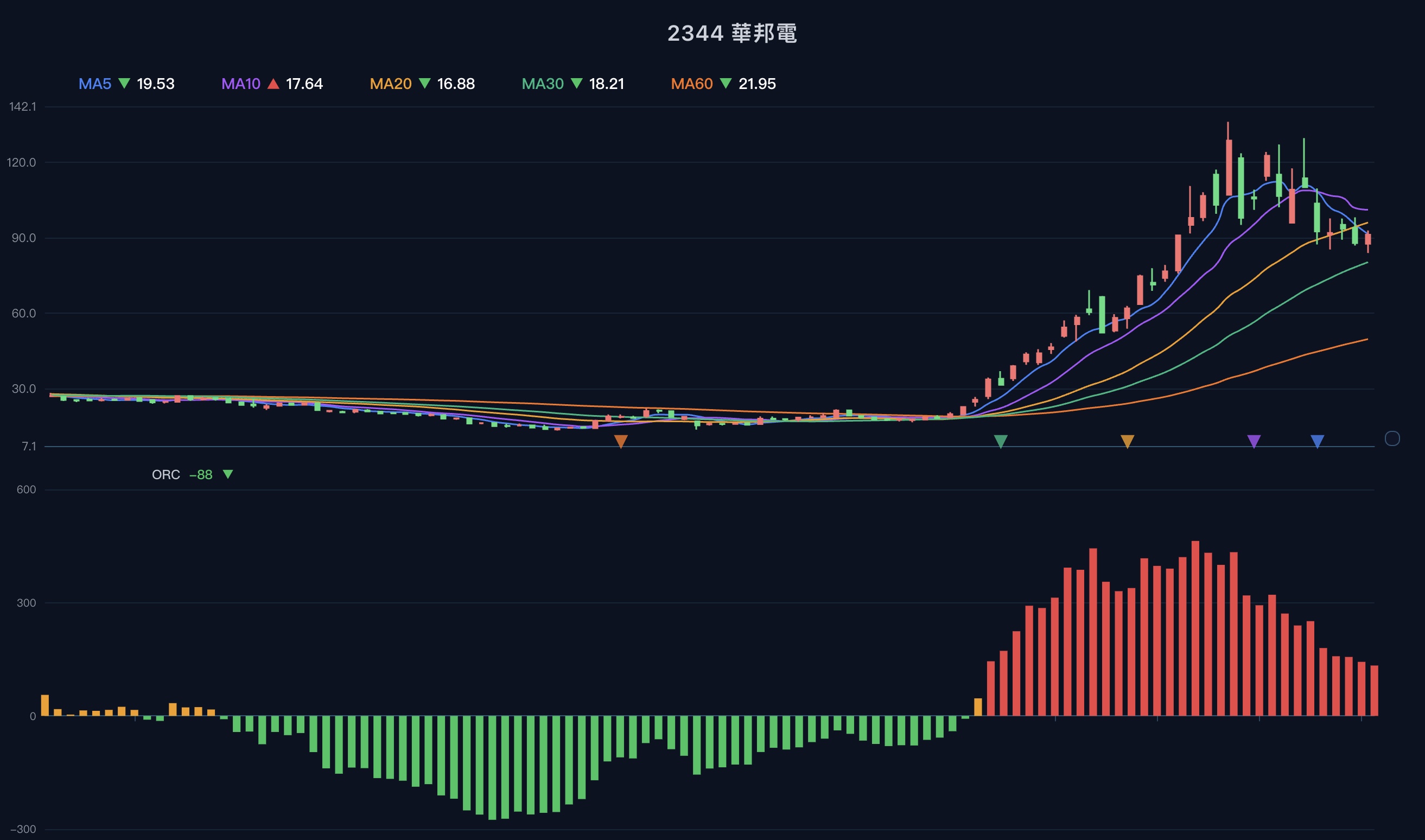
Task: Select the MA30 legend label
Action: click(542, 84)
